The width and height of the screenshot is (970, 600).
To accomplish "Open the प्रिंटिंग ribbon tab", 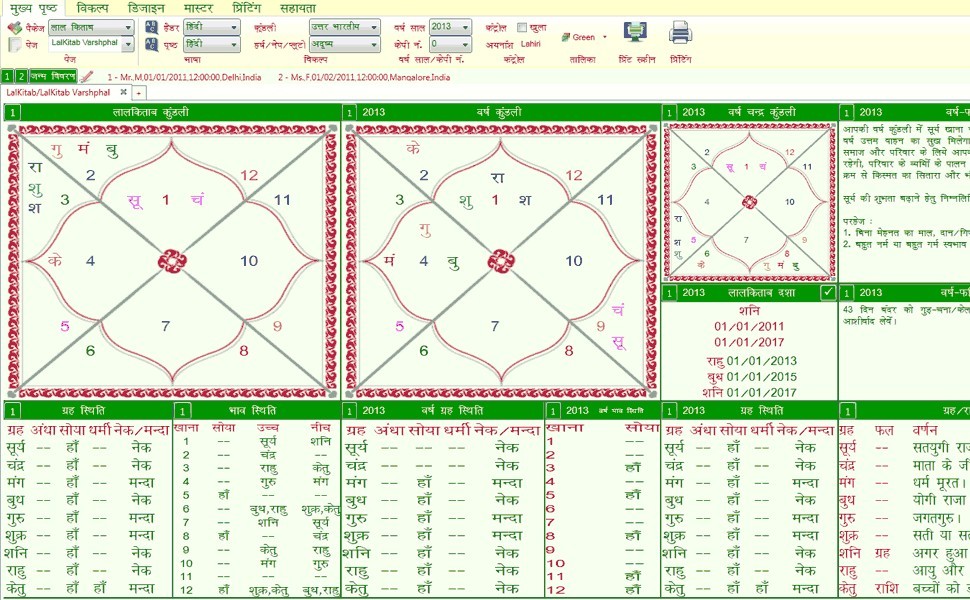I will pos(246,8).
